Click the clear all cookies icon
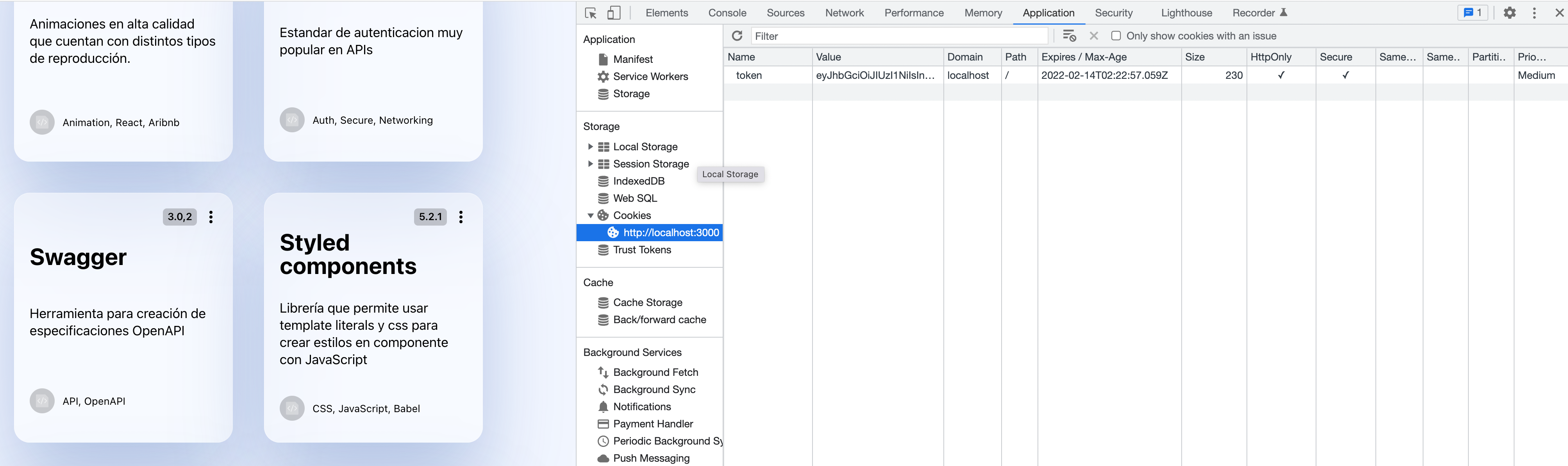1568x466 pixels. pos(1069,36)
